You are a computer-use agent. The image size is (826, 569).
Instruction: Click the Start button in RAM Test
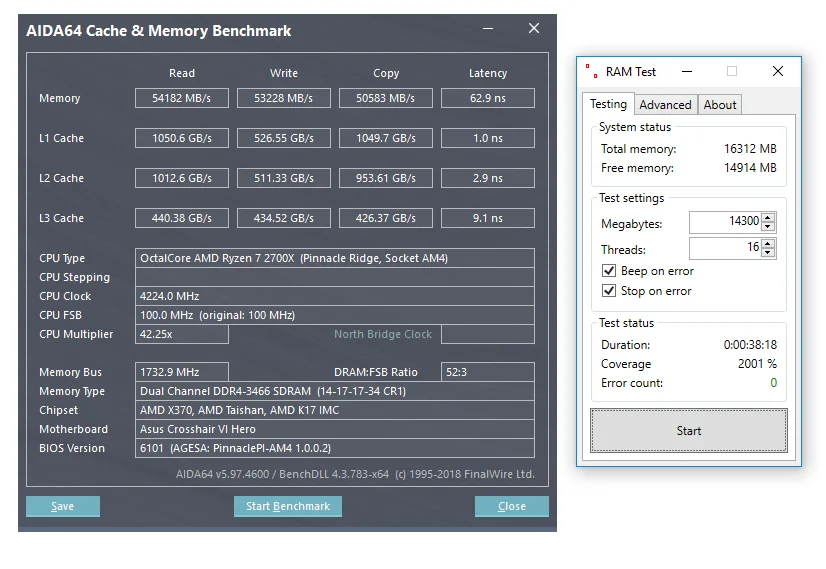coord(689,430)
